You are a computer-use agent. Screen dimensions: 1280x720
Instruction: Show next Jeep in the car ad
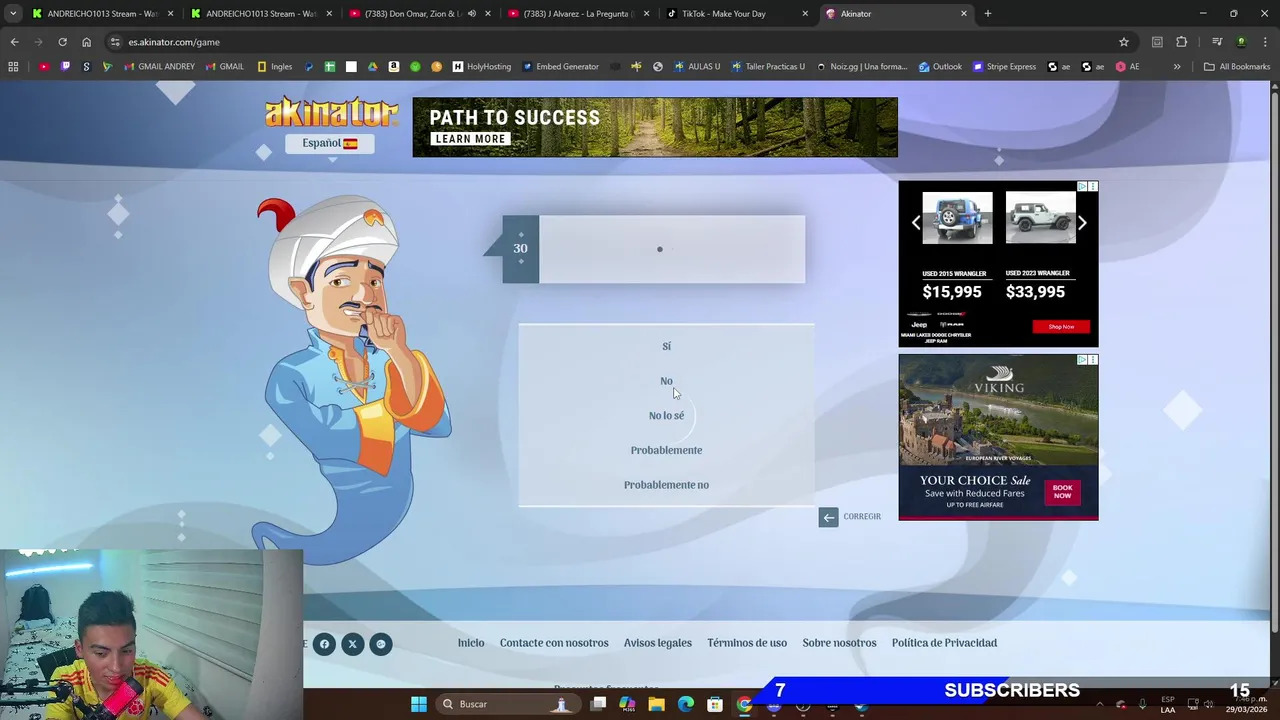pos(1082,223)
